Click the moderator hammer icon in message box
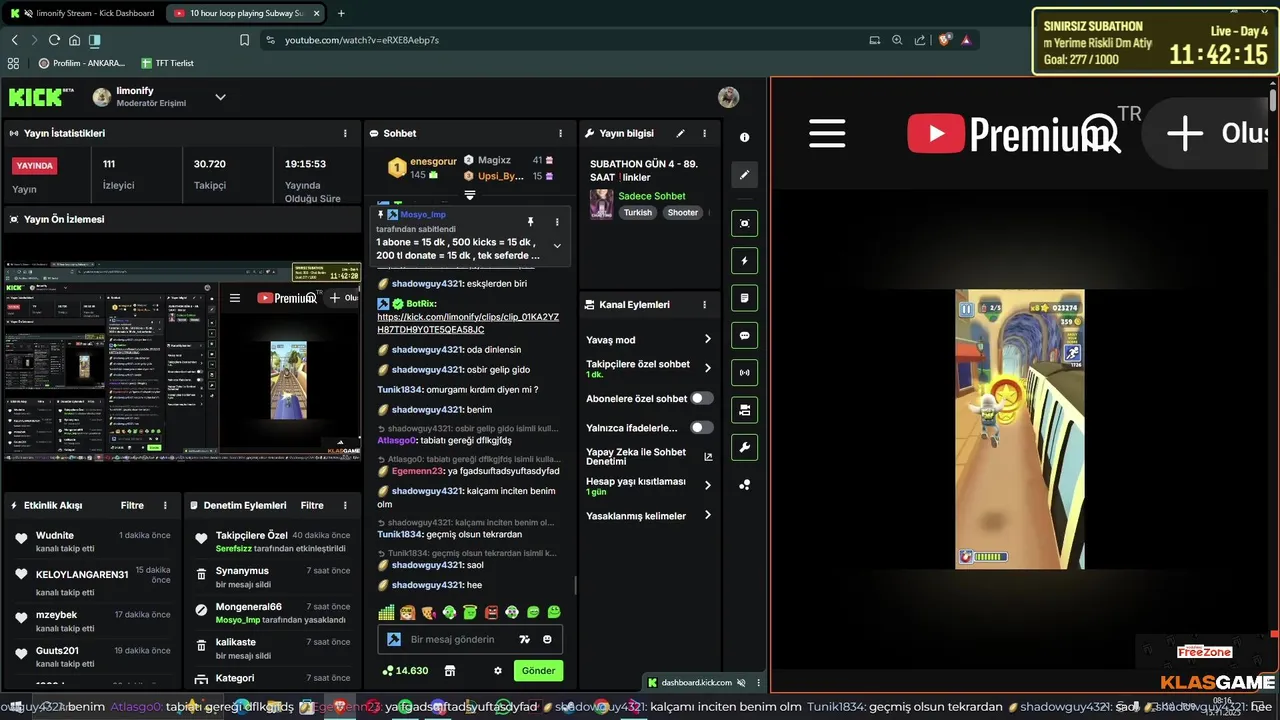 (x=394, y=640)
